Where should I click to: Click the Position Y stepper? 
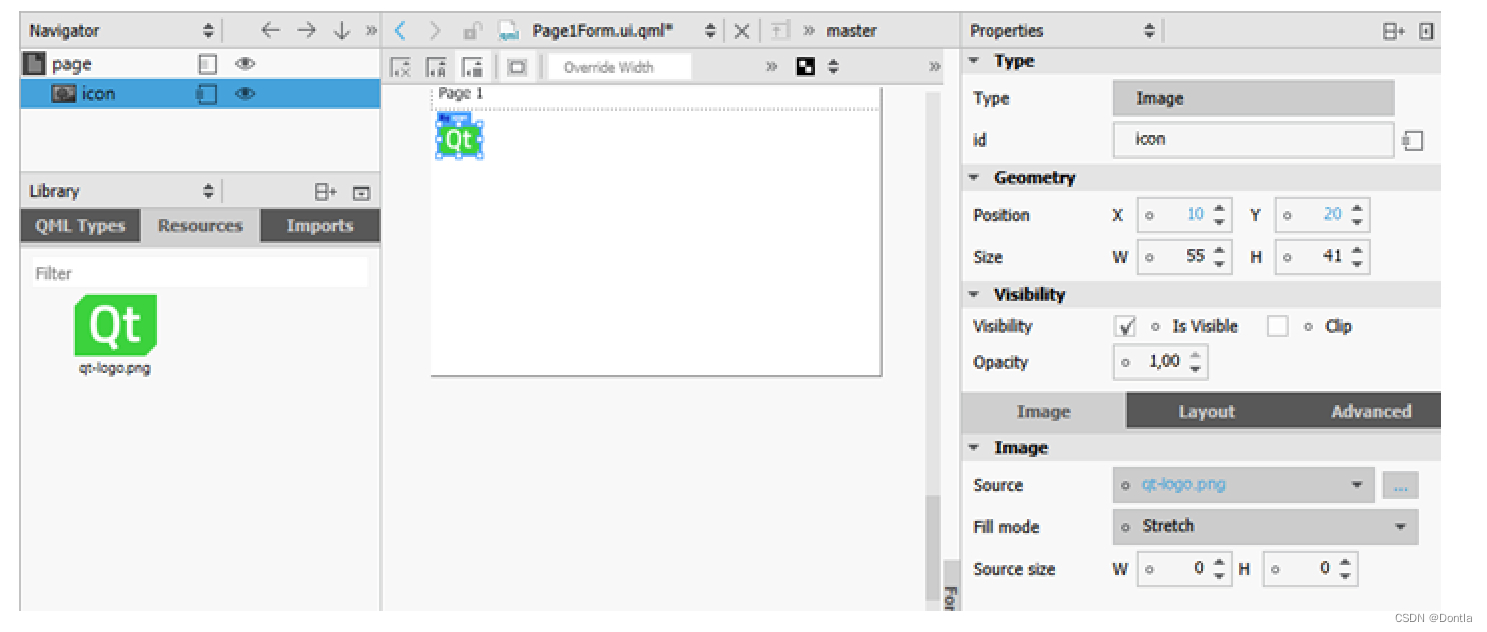1357,215
